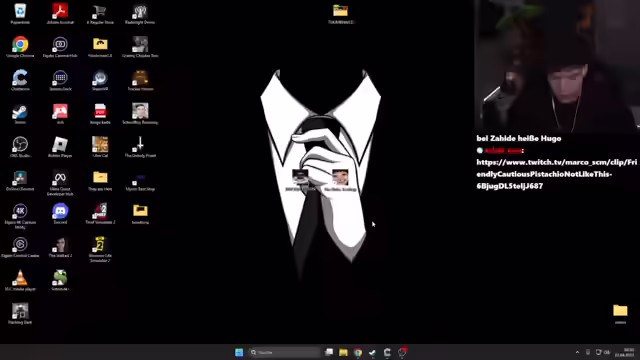
Task: Open the green frog game shortcut
Action: click(60, 280)
